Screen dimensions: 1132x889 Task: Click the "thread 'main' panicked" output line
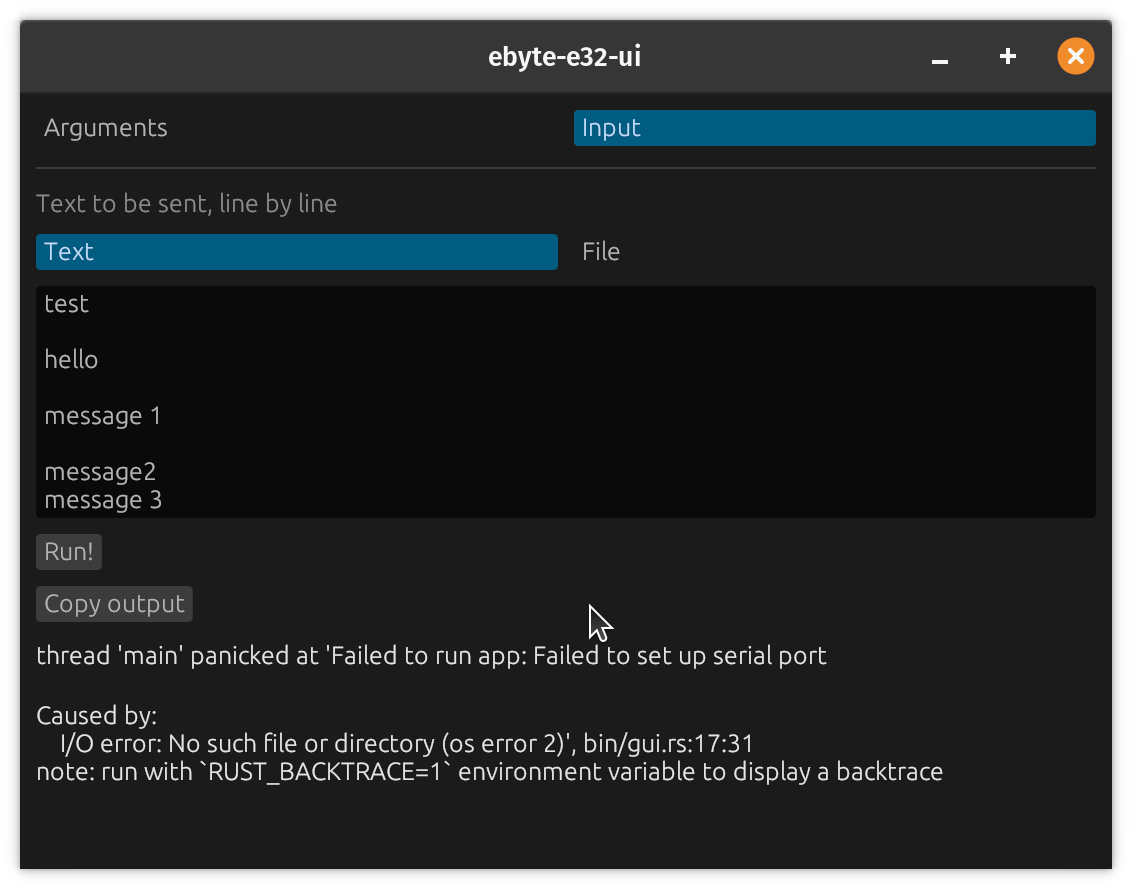pyautogui.click(x=431, y=656)
